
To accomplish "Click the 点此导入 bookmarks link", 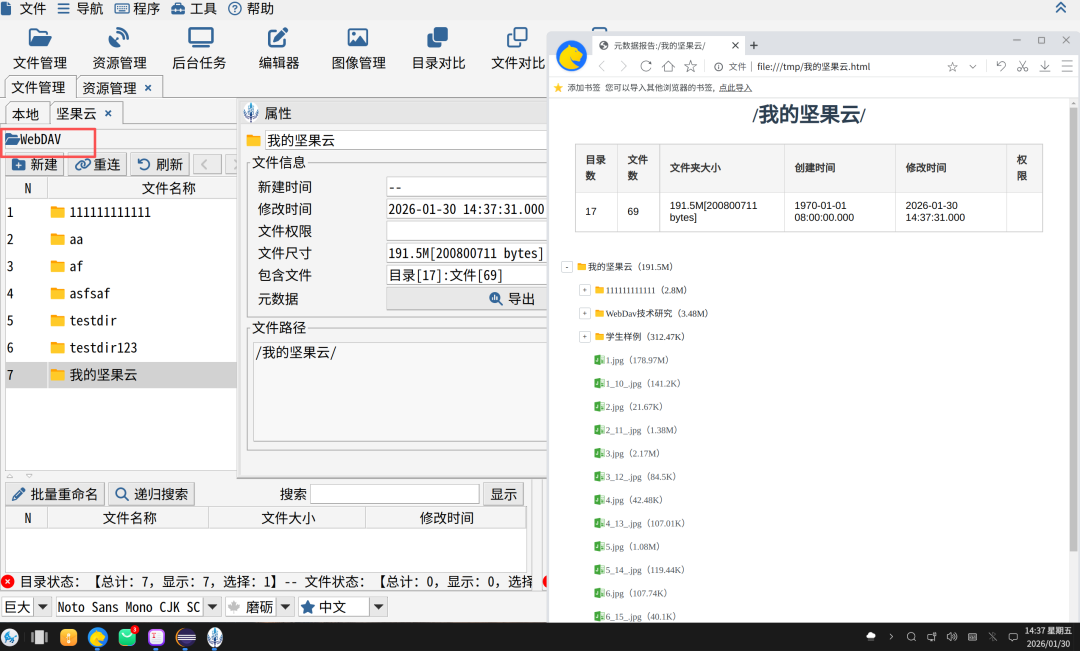I will coord(735,87).
